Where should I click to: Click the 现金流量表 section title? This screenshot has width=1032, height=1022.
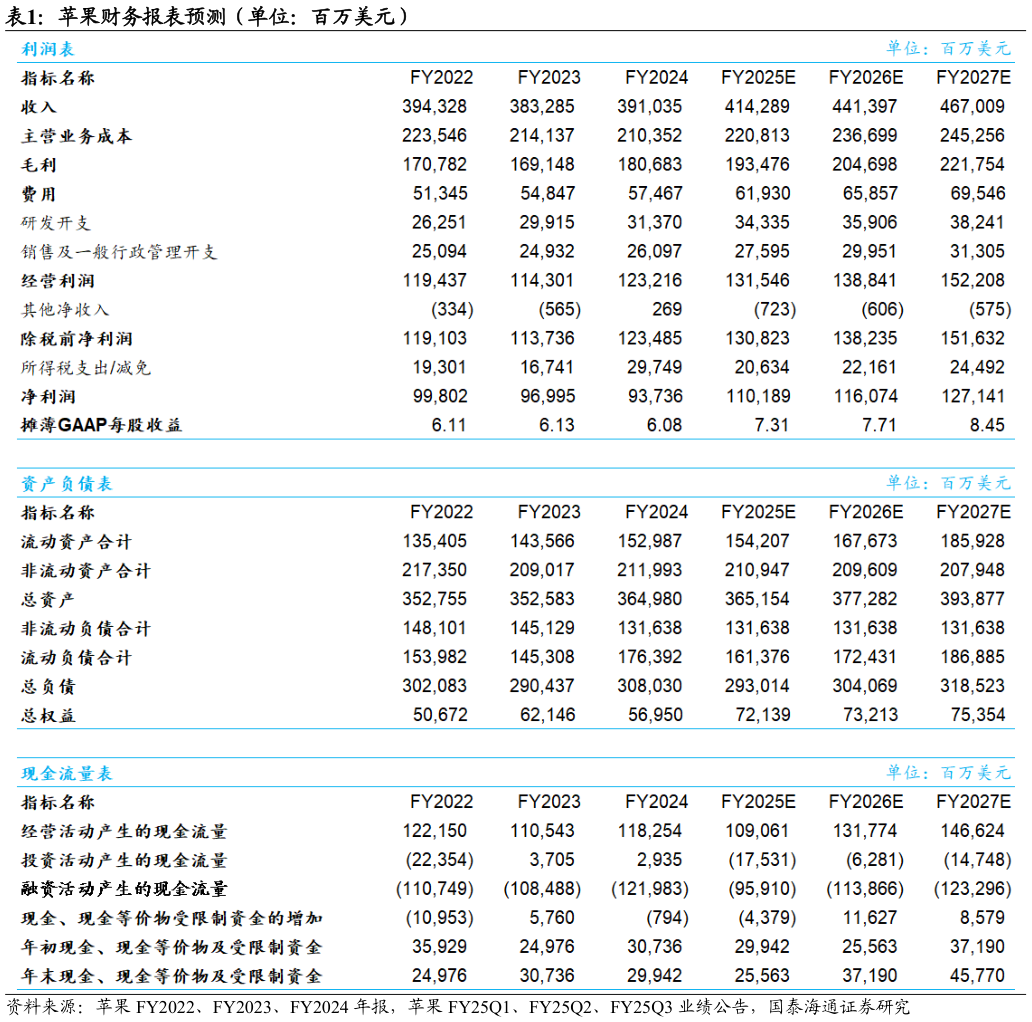66,773
